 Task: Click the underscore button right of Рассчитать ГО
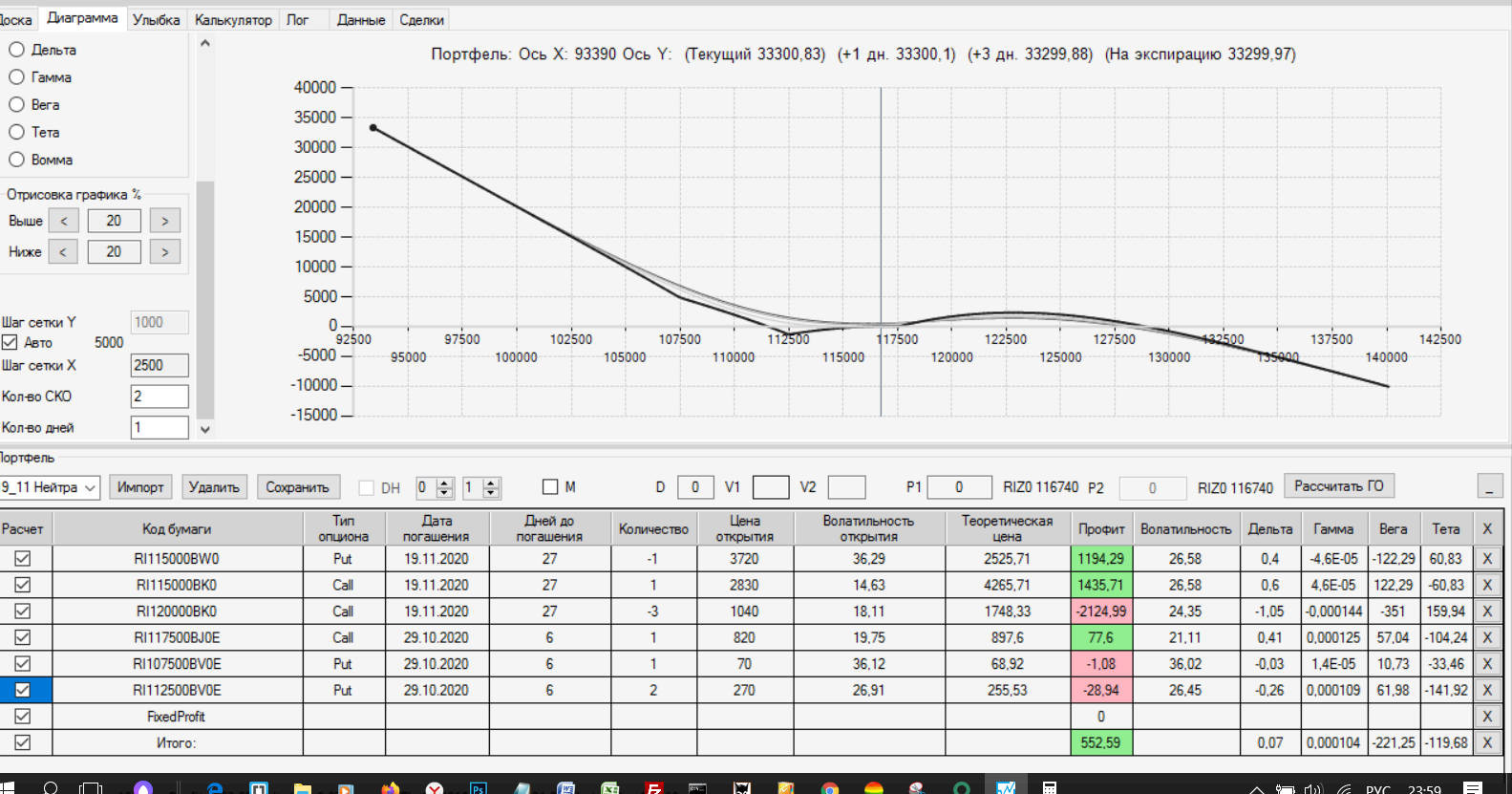point(1490,486)
